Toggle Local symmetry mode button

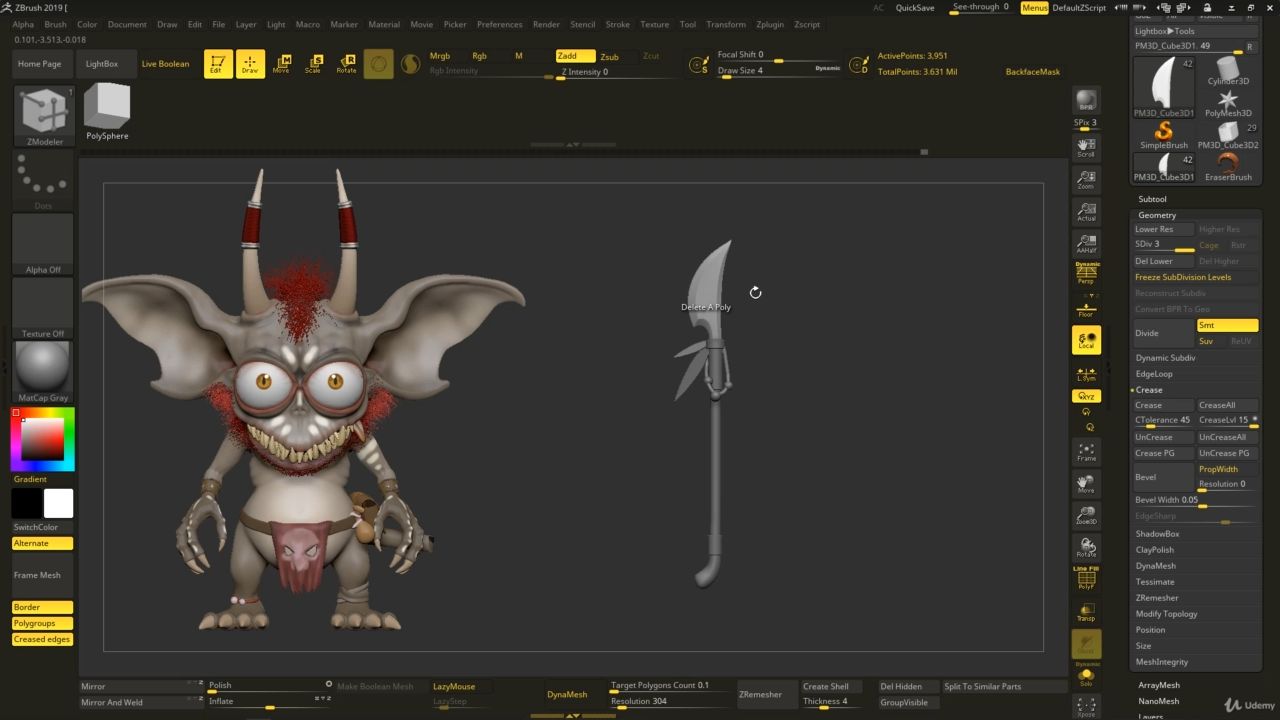point(1086,340)
